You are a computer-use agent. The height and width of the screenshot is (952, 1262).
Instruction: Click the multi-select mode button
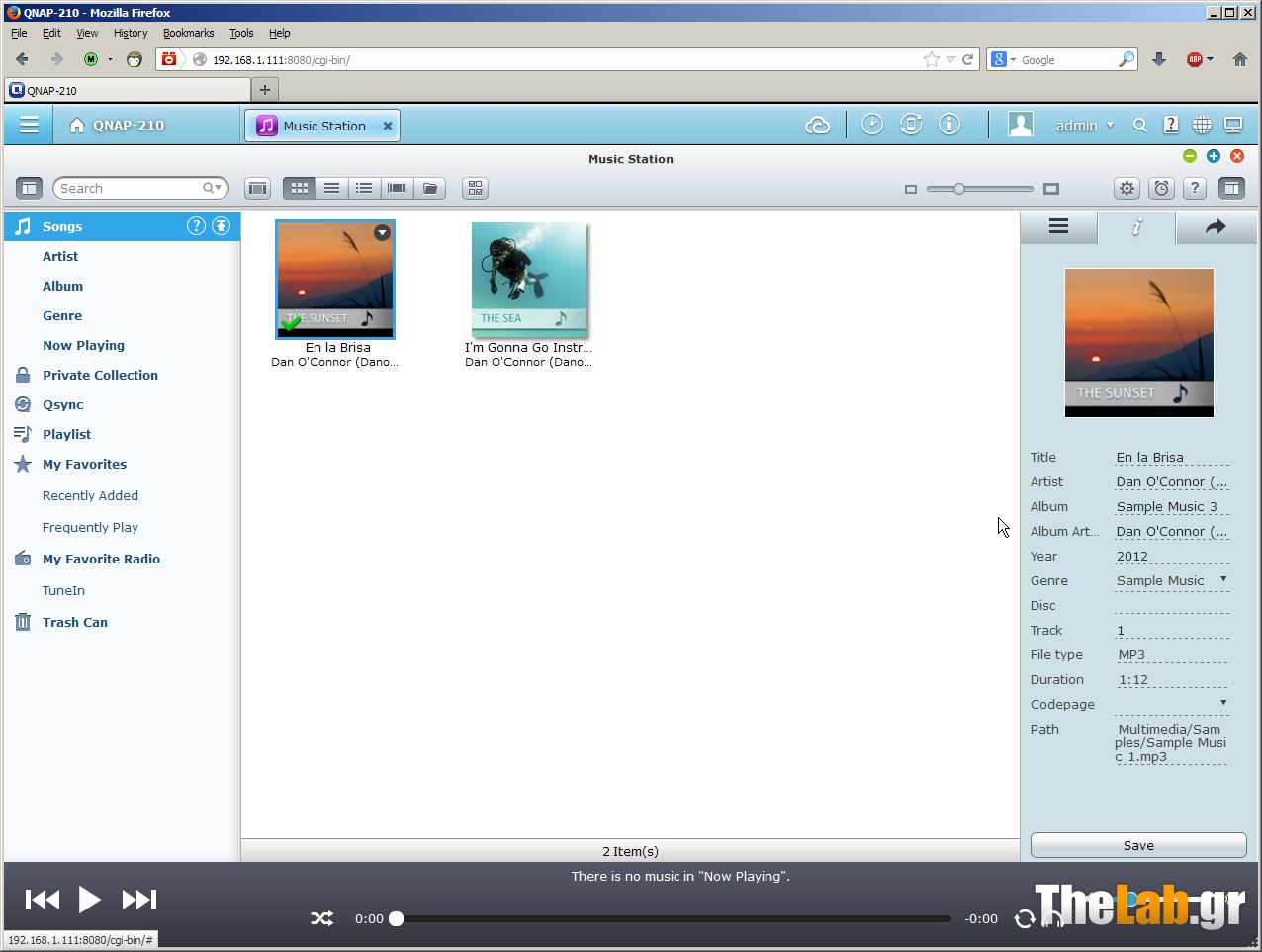coord(476,188)
